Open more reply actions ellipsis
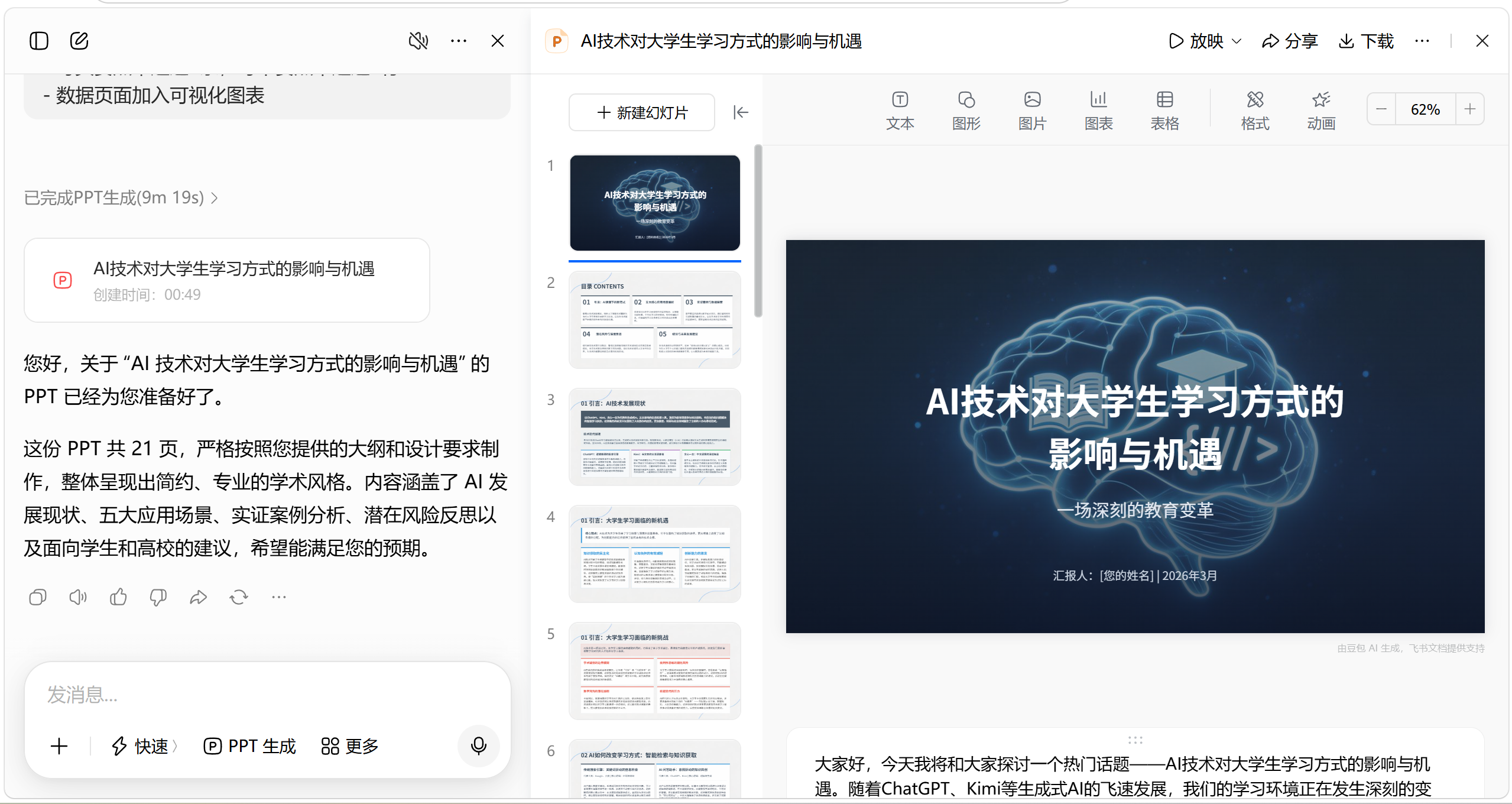This screenshot has height=804, width=1512. (279, 597)
